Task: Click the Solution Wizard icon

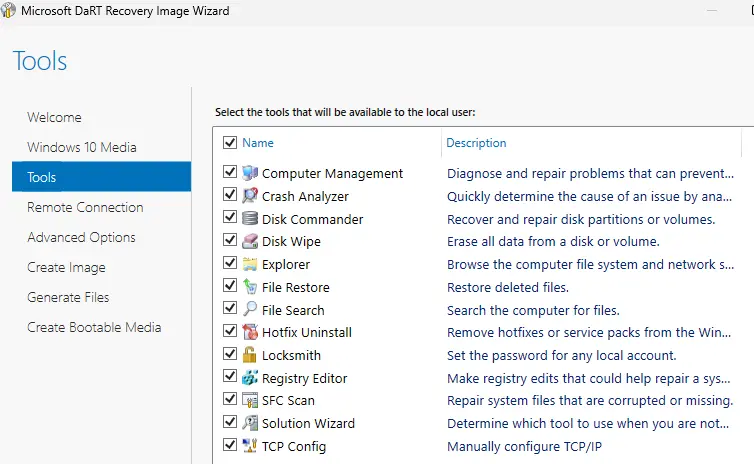Action: click(250, 423)
